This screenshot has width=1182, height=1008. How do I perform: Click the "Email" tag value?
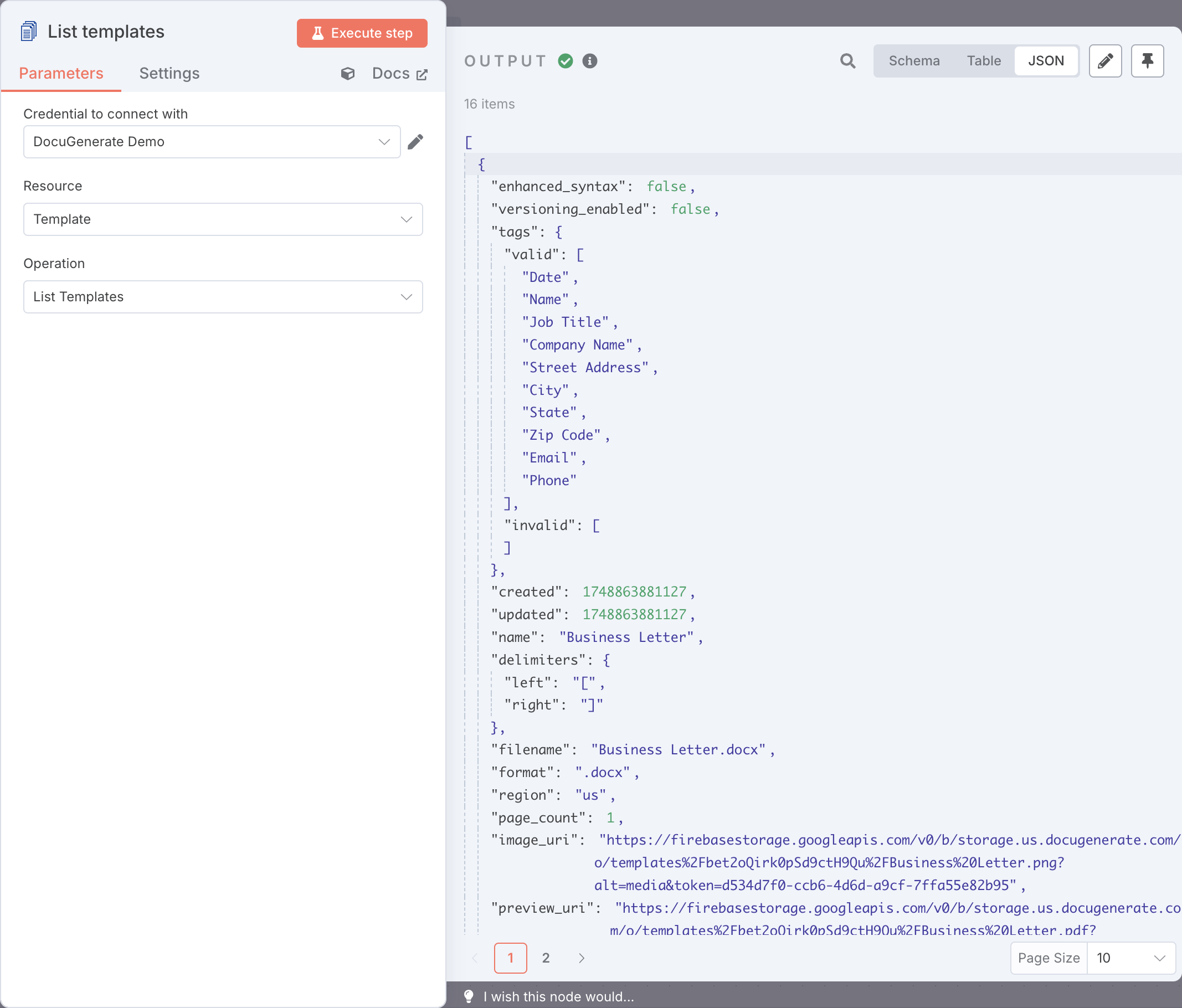549,458
